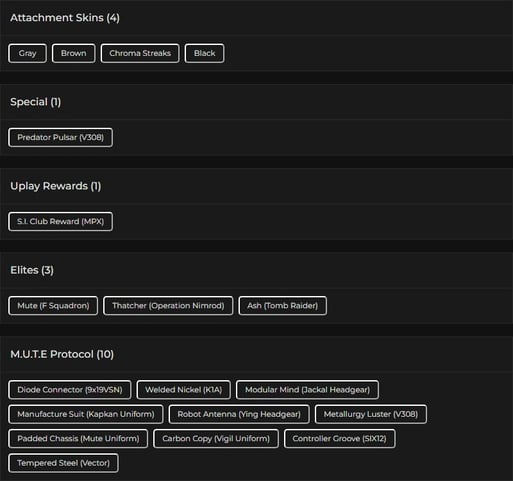
Task: Select the Mute (F Squadron) elite tag
Action: [x=53, y=306]
